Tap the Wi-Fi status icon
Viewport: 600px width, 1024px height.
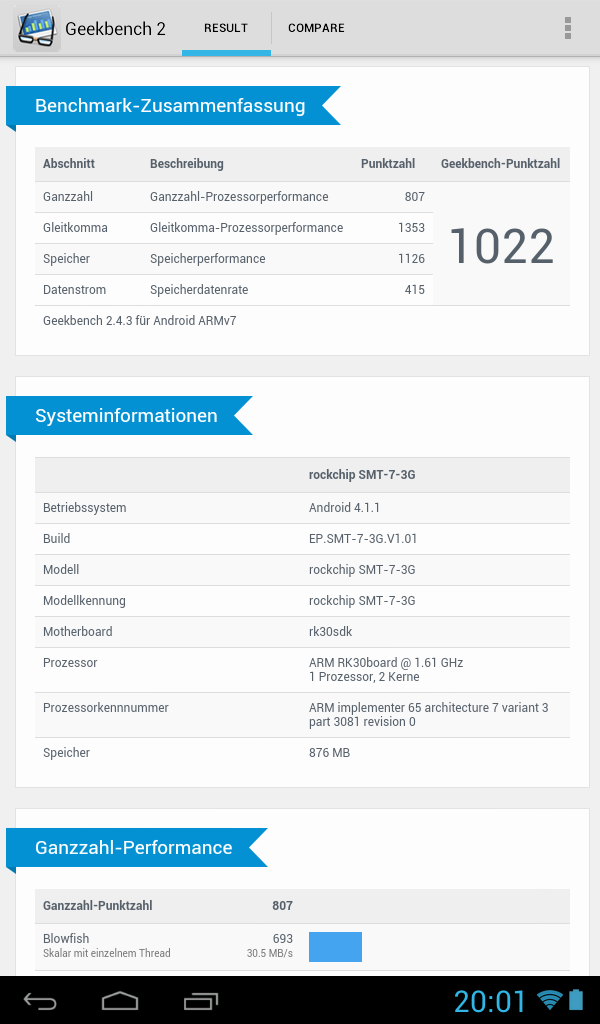coord(549,1000)
